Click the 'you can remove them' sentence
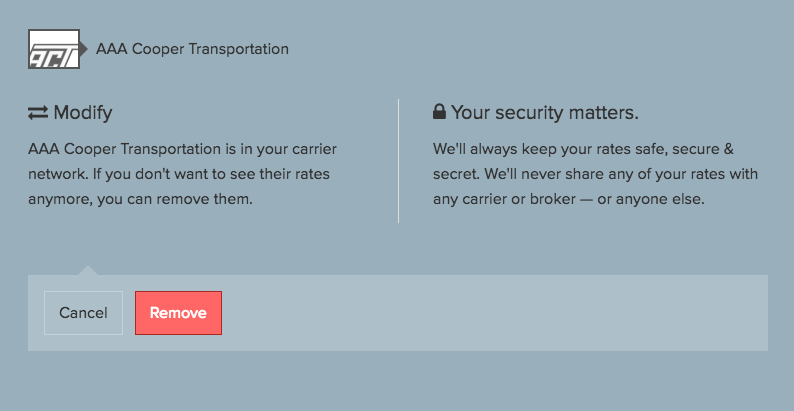The height and width of the screenshot is (411, 794). pyautogui.click(x=175, y=199)
